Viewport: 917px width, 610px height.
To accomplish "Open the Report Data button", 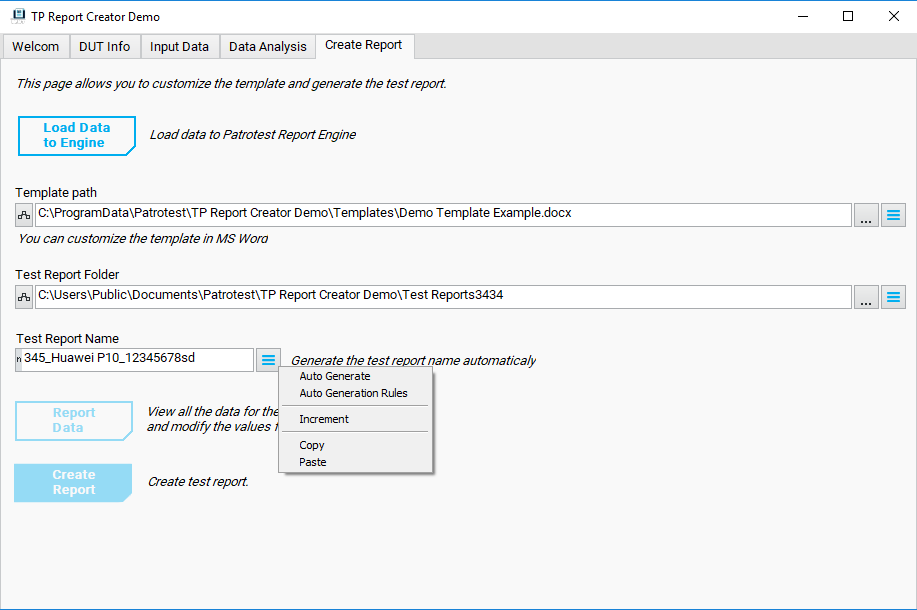I will (73, 421).
